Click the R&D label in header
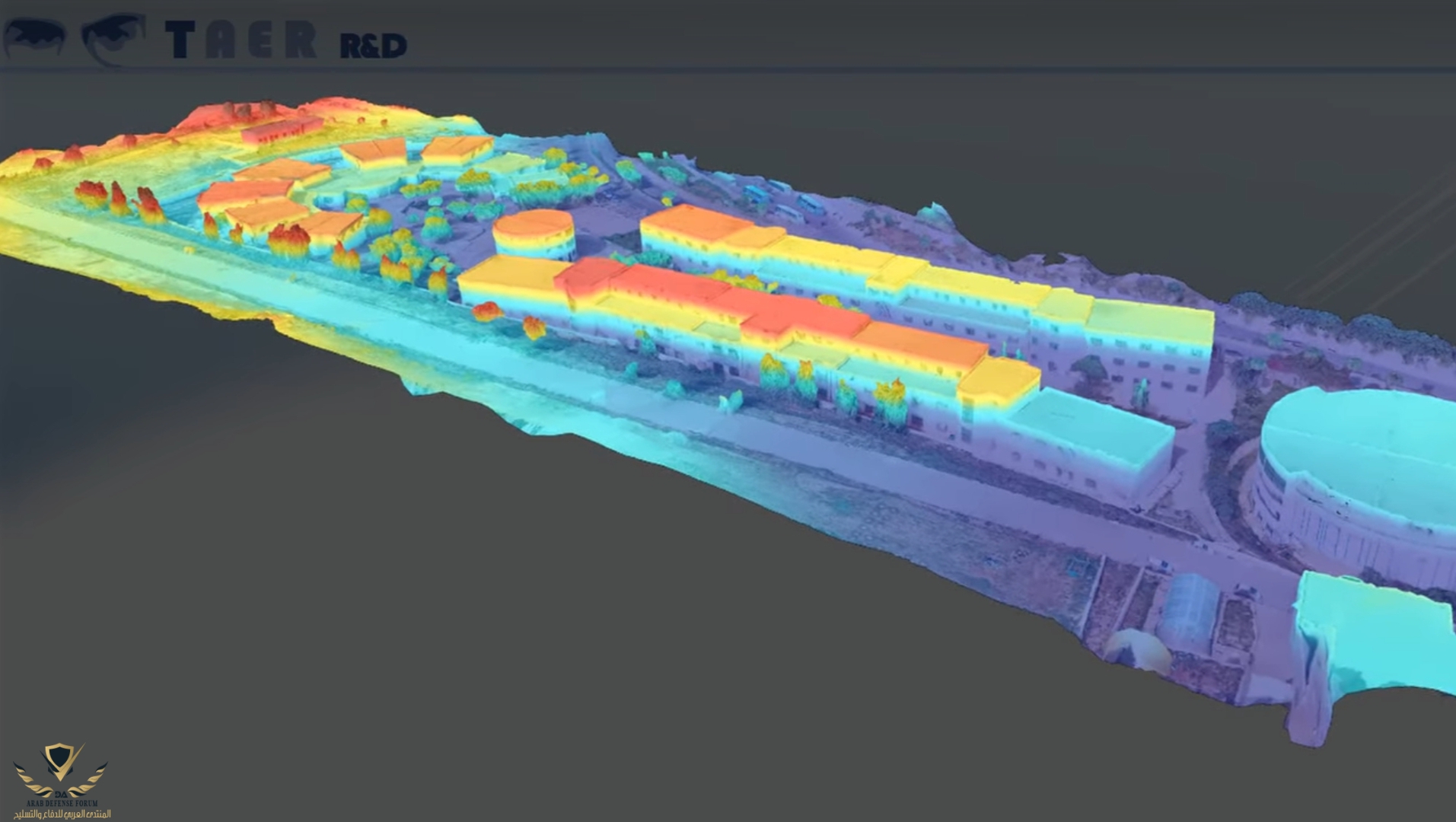 coord(373,46)
